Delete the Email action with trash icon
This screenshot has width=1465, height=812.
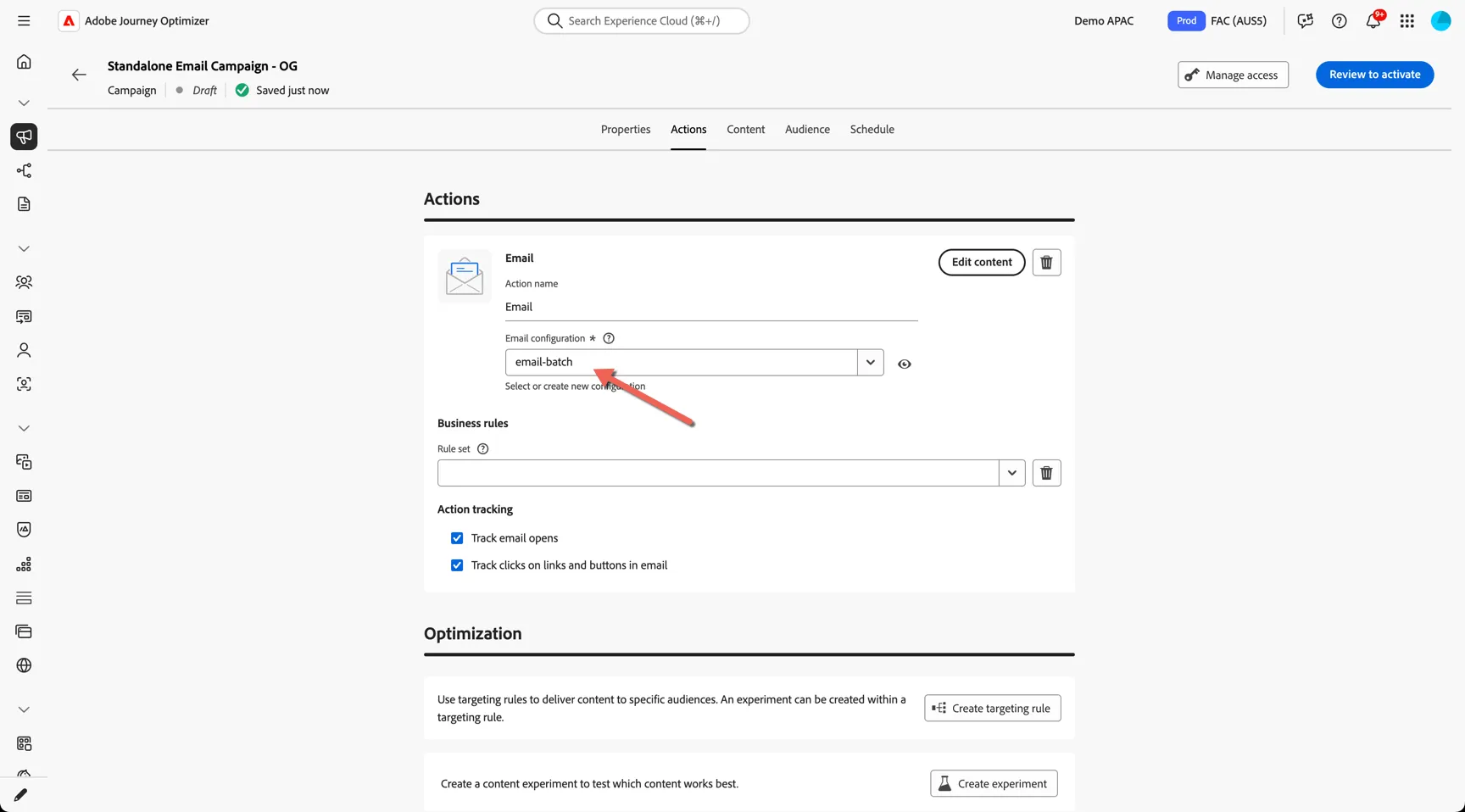pos(1046,262)
